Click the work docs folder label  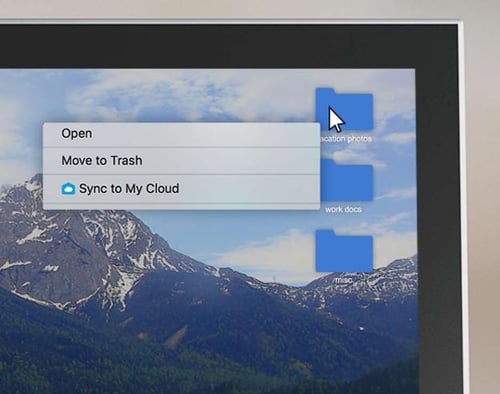(343, 210)
